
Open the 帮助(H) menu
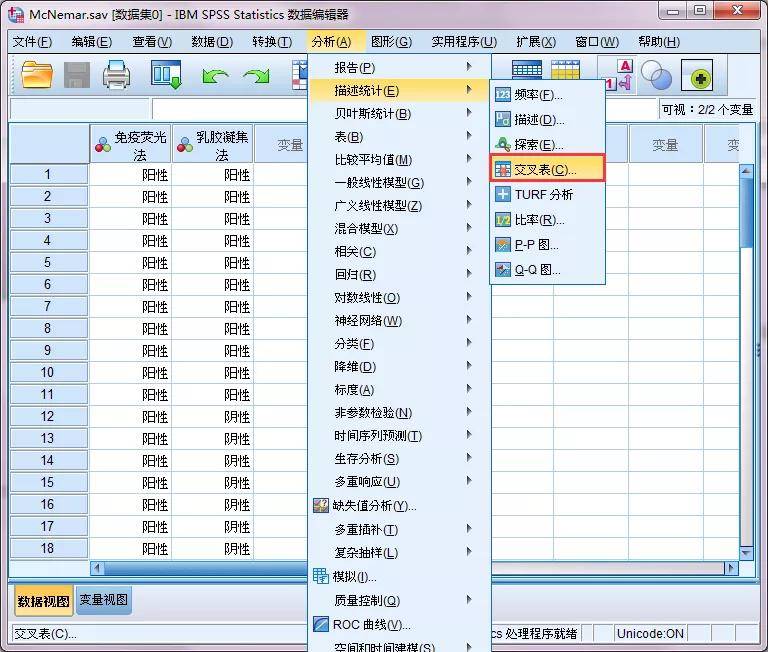point(659,42)
